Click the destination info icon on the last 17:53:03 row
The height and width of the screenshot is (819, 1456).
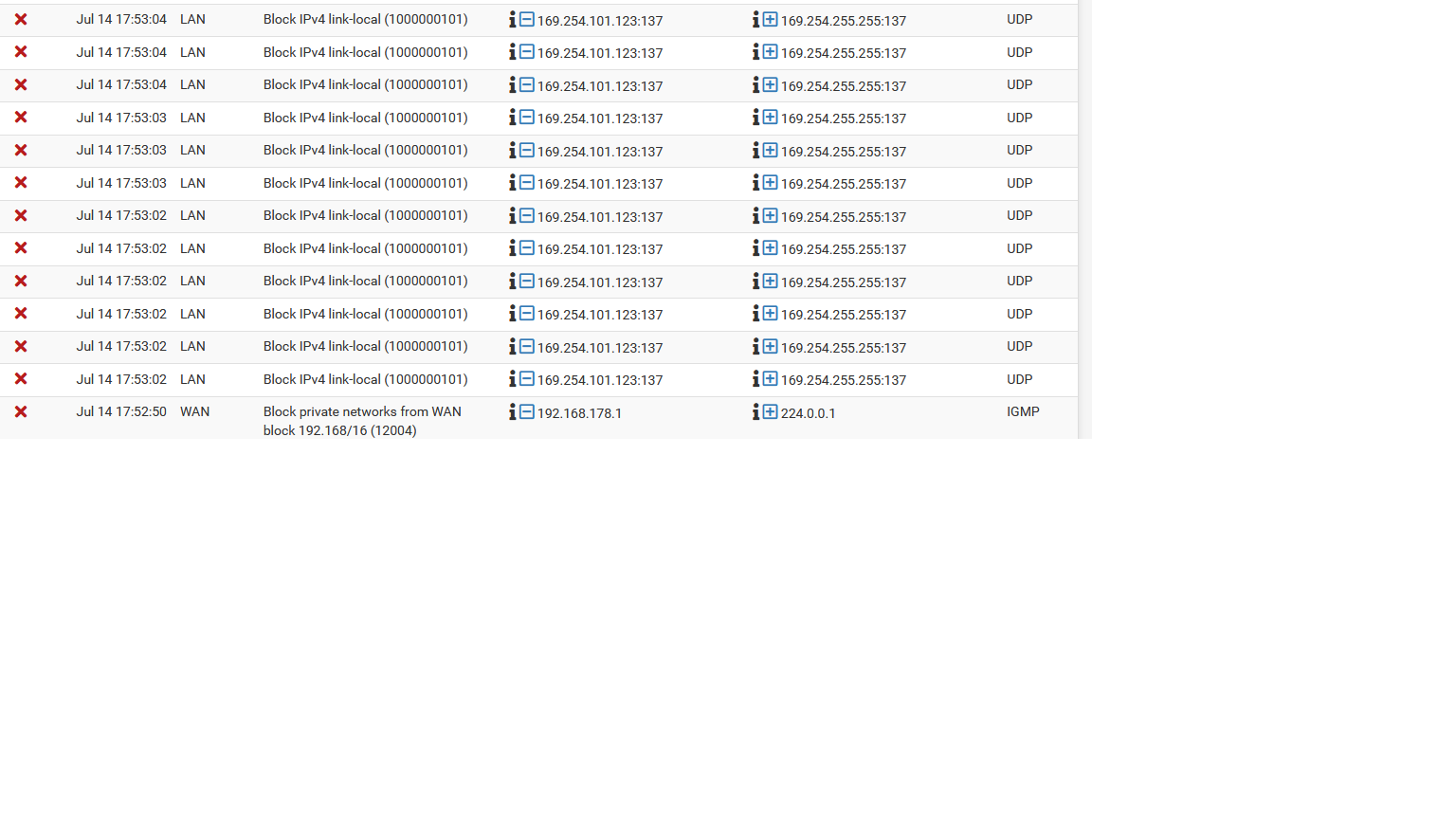(x=756, y=183)
